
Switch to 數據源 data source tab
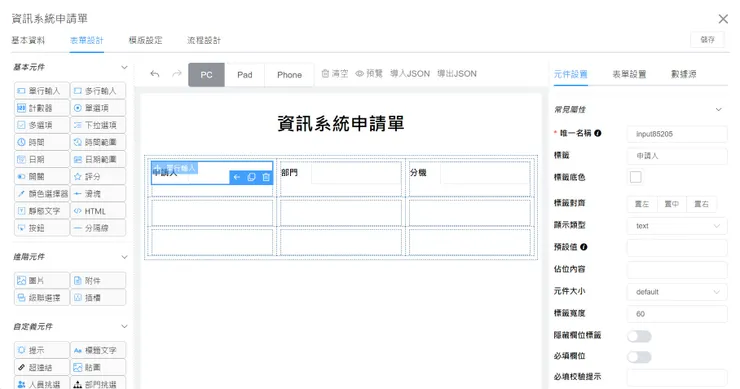coord(684,74)
